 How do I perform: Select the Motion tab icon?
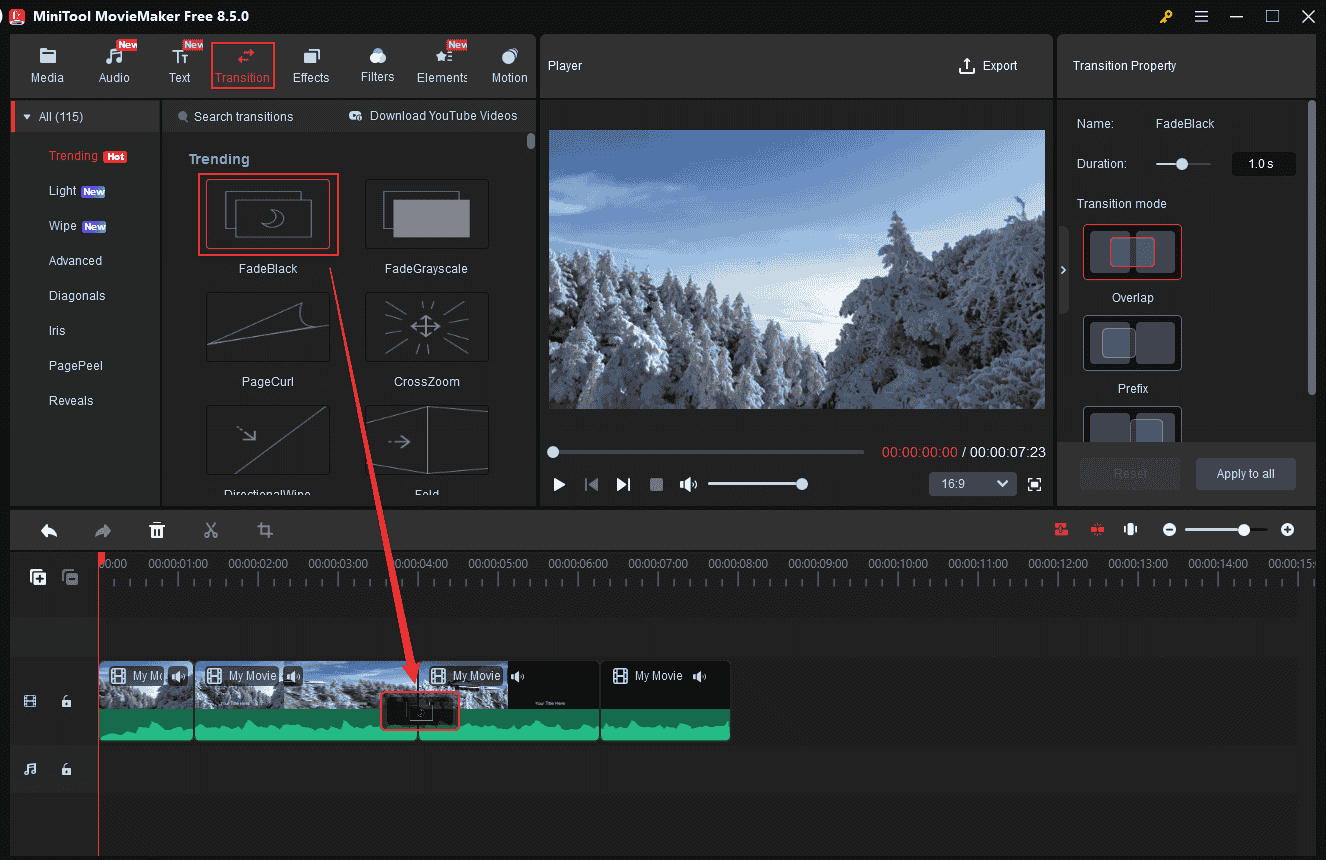point(509,62)
